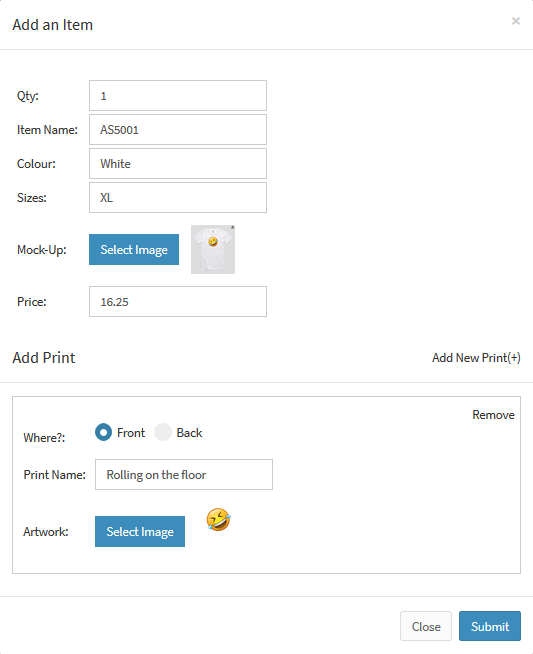Screen dimensions: 533x654
Task: Click the Add Print heading text
Action: tap(44, 358)
